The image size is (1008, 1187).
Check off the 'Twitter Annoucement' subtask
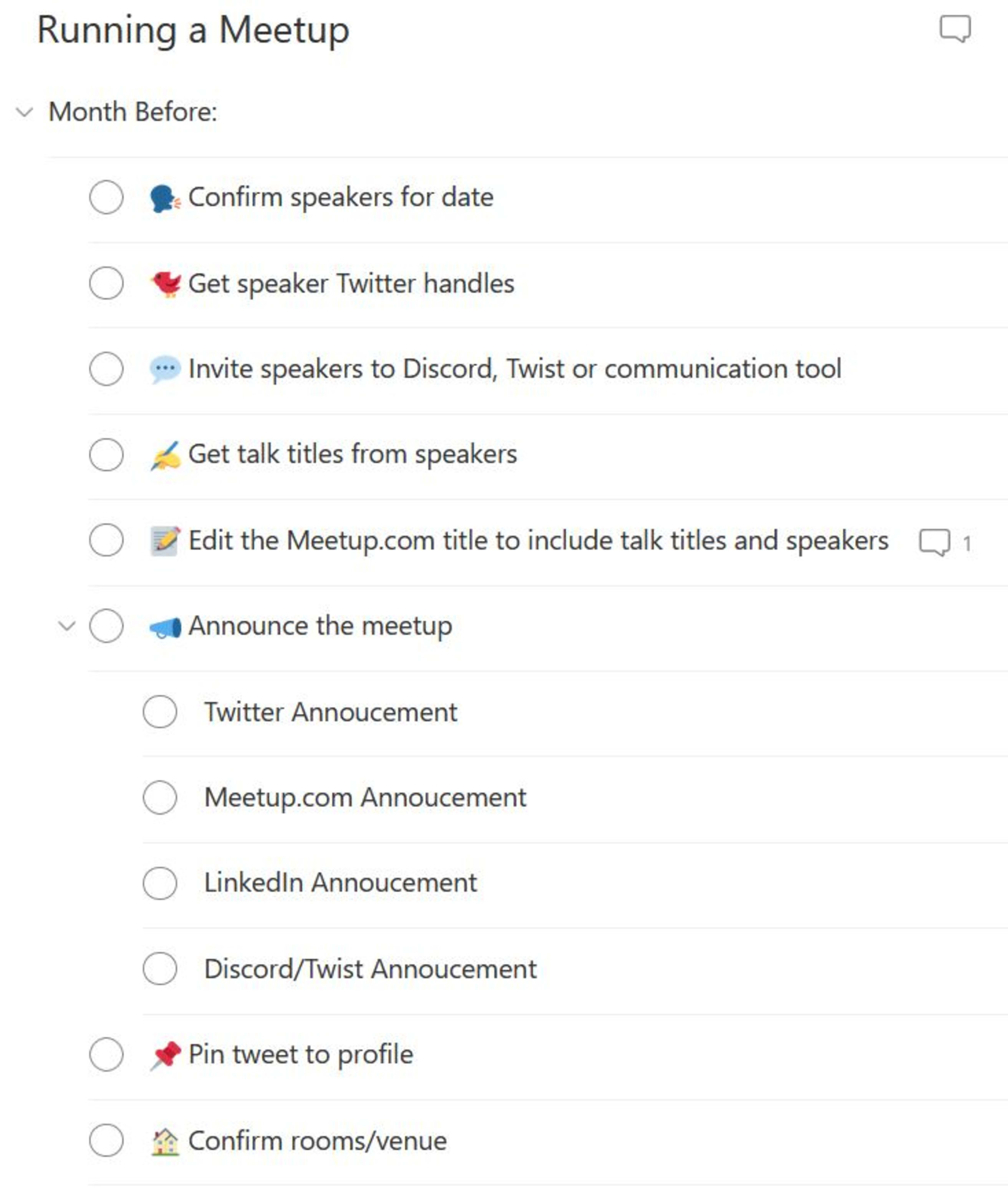tap(161, 712)
